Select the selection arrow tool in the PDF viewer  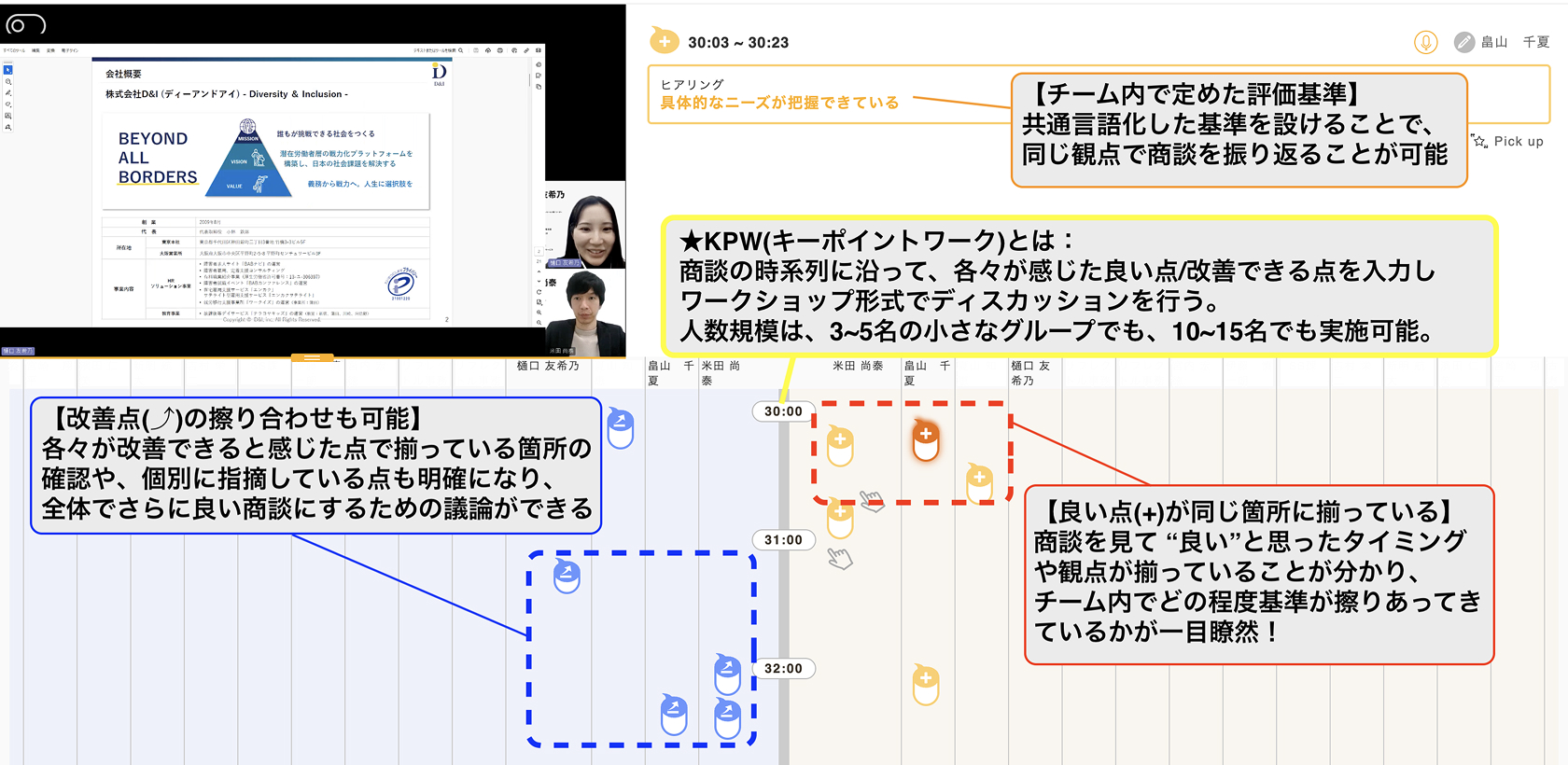pyautogui.click(x=7, y=70)
